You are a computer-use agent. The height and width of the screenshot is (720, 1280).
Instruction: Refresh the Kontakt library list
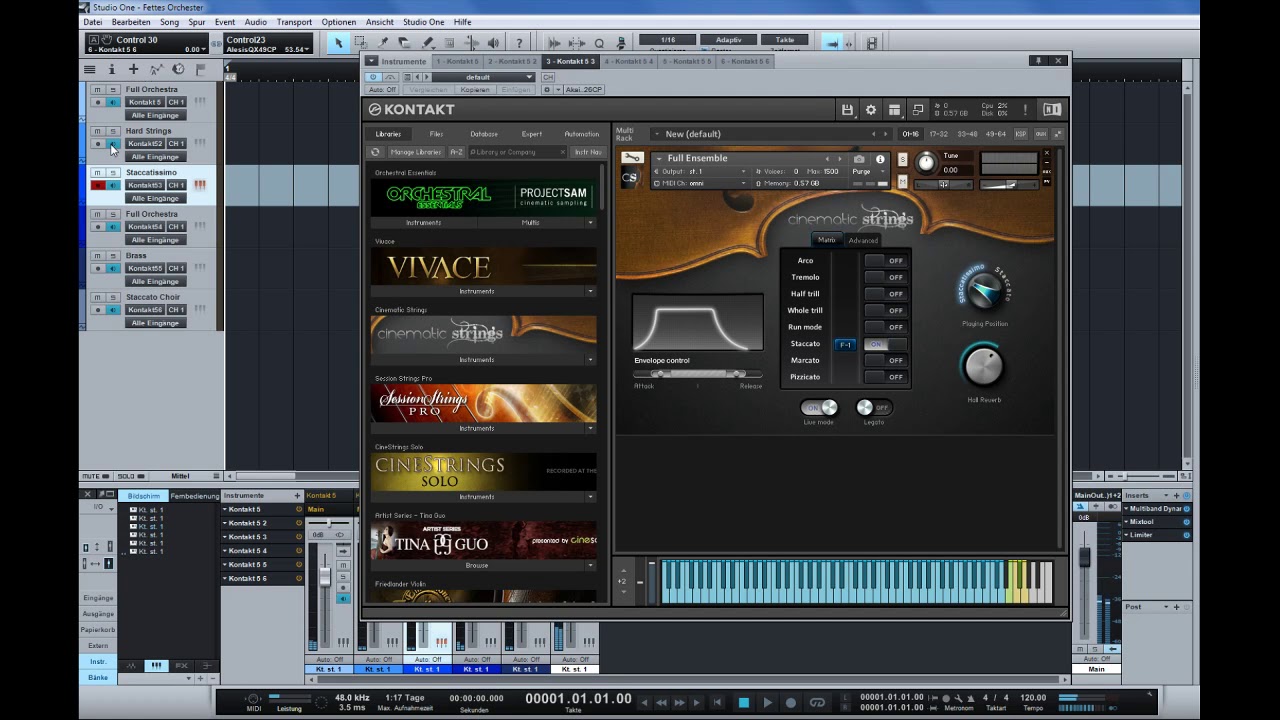375,152
